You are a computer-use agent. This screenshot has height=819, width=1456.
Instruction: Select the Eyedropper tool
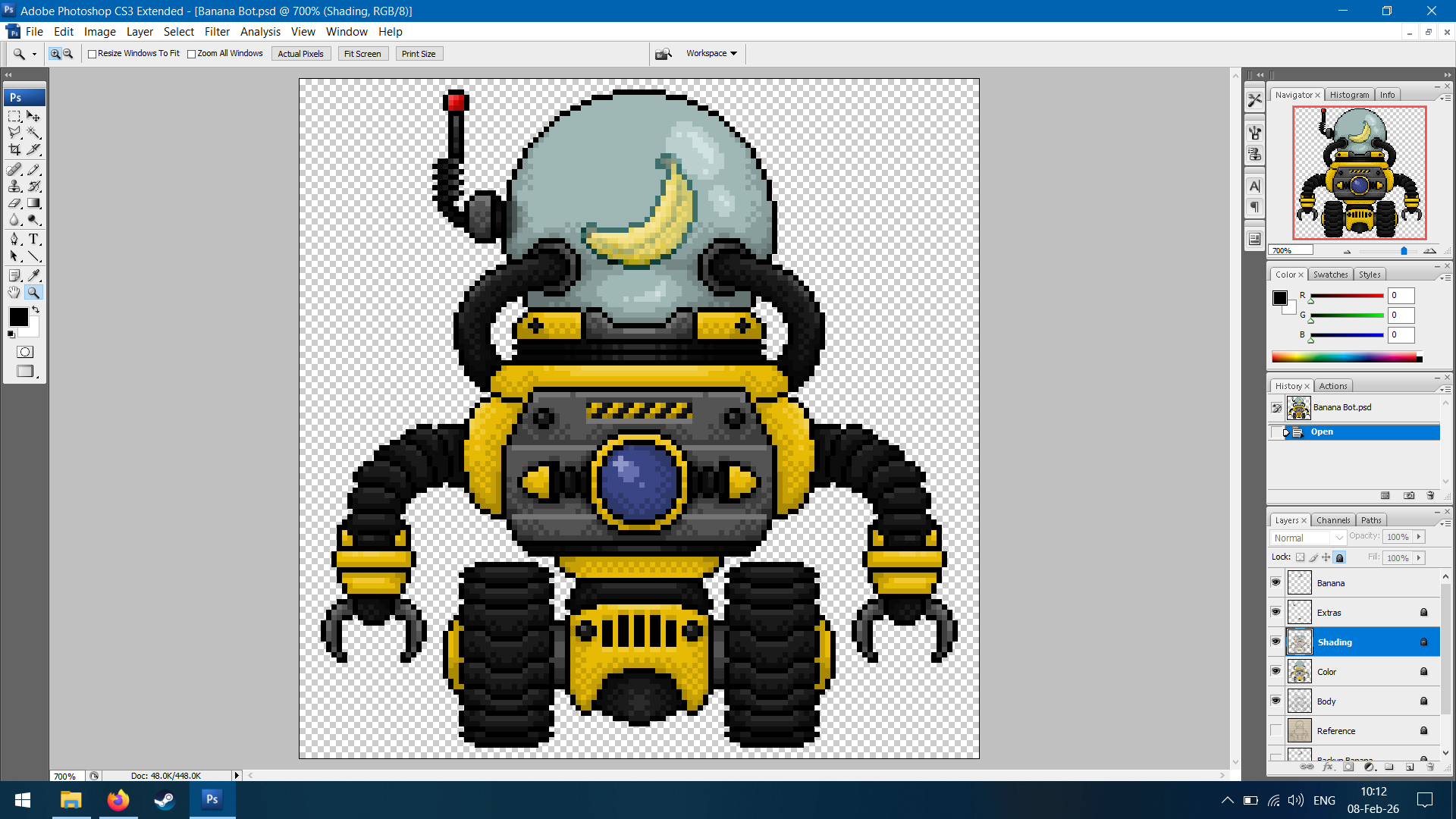33,275
